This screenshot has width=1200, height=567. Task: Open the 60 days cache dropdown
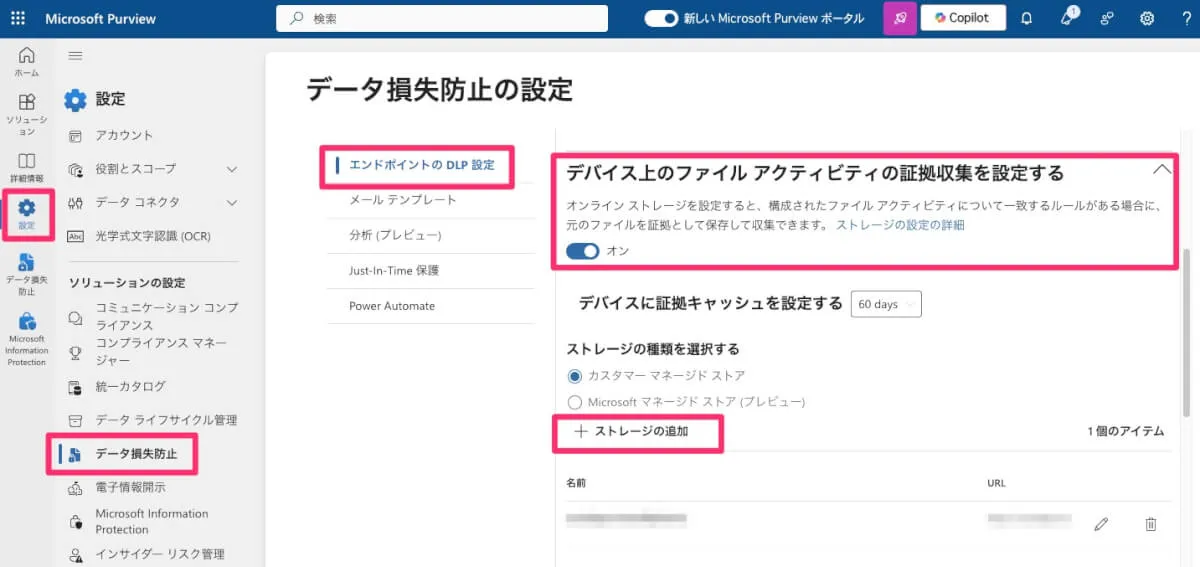(886, 304)
